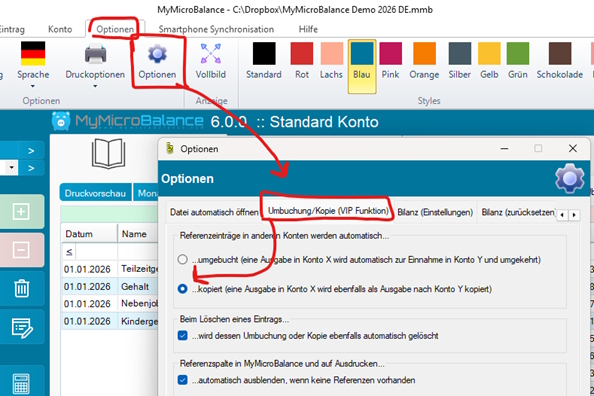Open the sidebar combo box dropdown arrow
The width and height of the screenshot is (594, 396).
point(12,167)
